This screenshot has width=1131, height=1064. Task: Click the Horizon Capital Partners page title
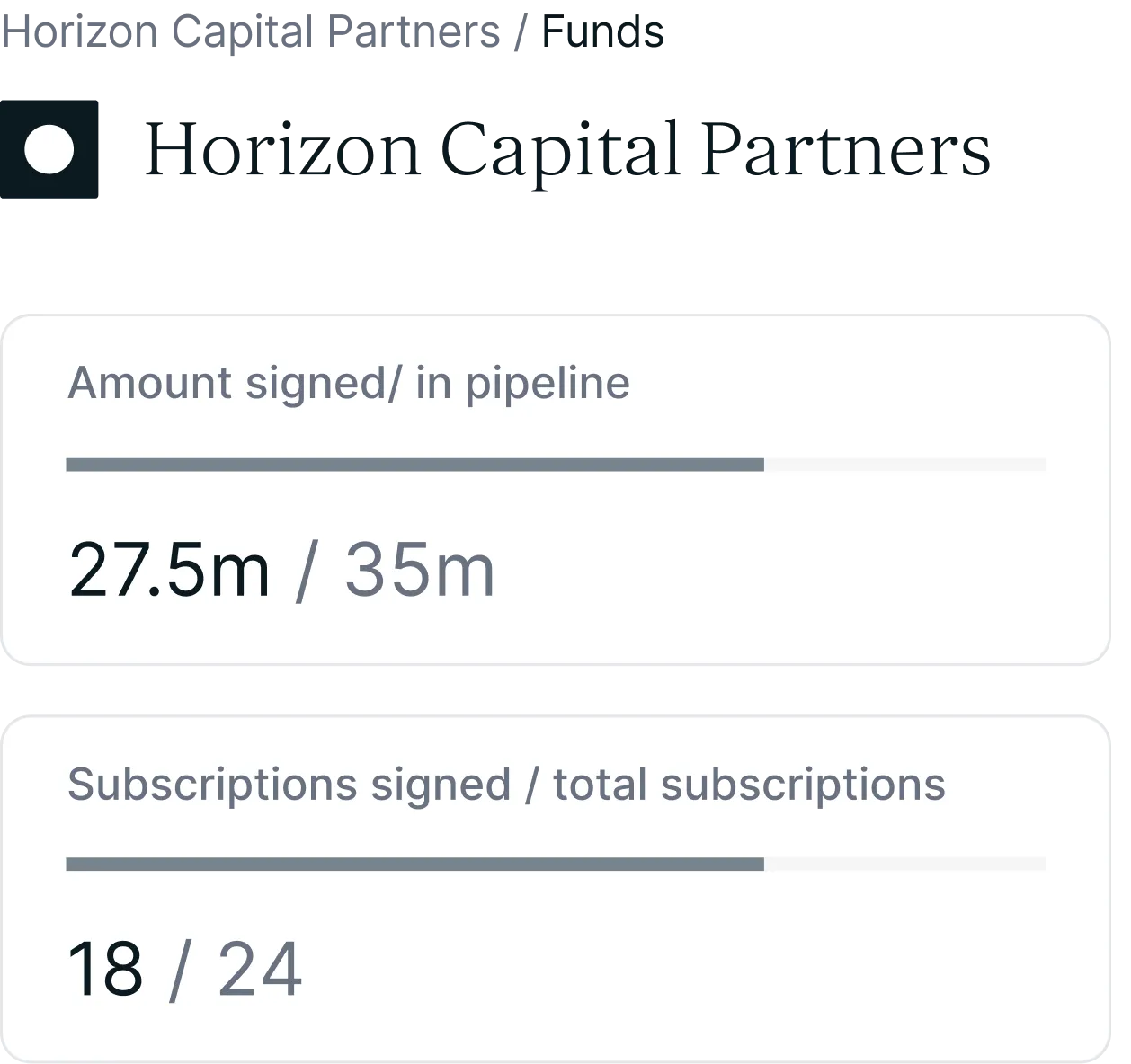pyautogui.click(x=567, y=150)
